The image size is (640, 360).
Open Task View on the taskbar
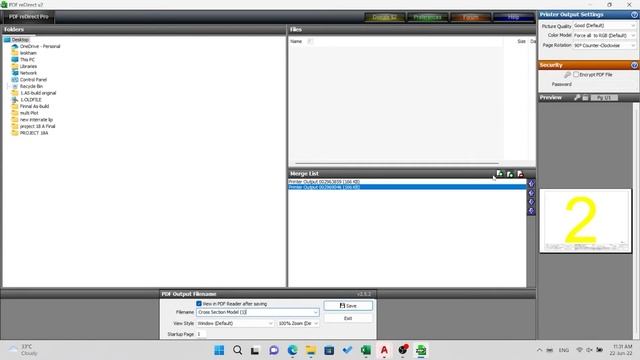256,350
